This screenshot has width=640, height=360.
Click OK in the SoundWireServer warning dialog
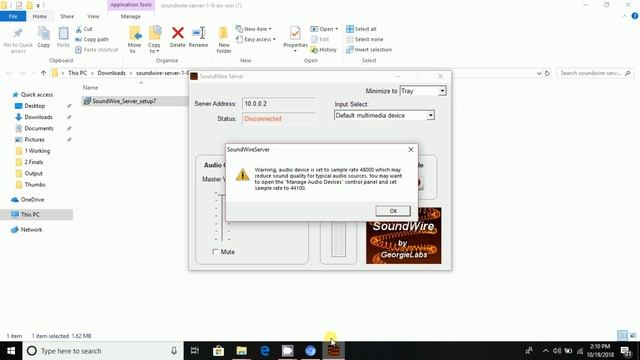393,211
